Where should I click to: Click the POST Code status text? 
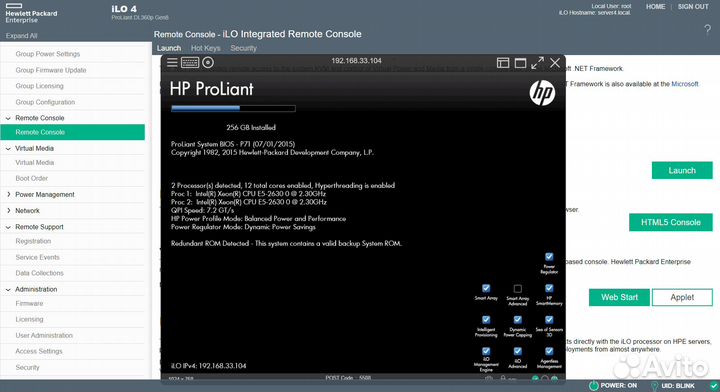click(x=348, y=378)
